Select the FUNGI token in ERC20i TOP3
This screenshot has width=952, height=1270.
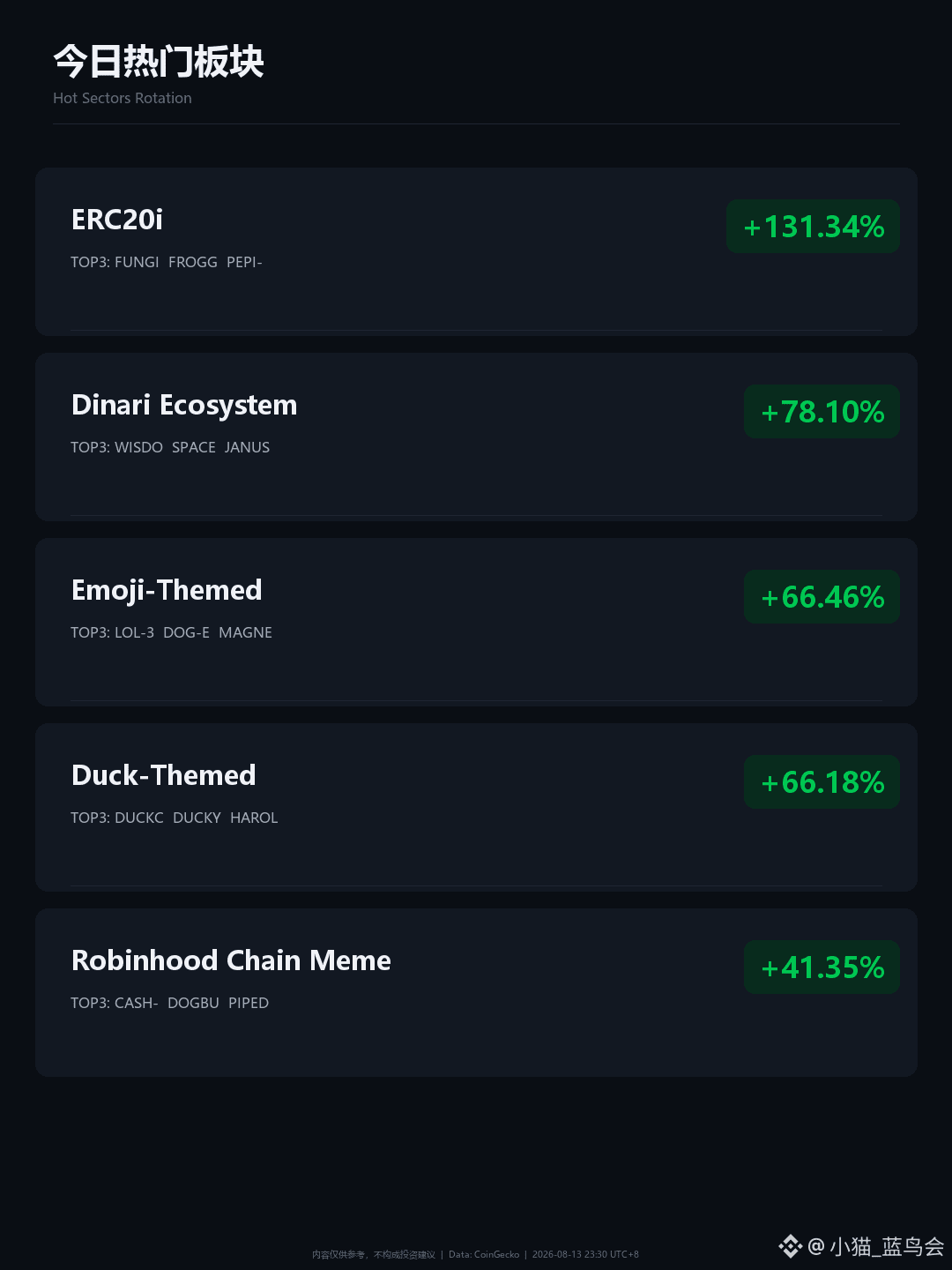pyautogui.click(x=137, y=262)
